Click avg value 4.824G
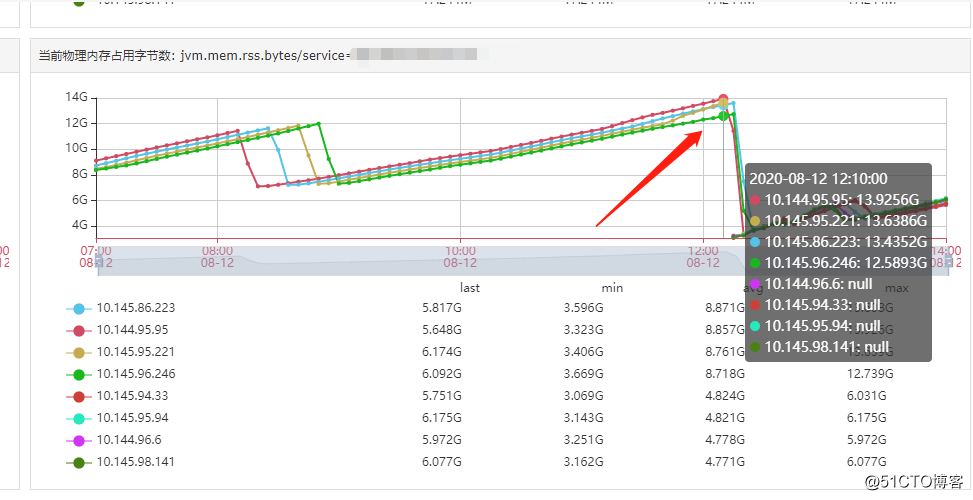The width and height of the screenshot is (973, 500). tap(725, 396)
